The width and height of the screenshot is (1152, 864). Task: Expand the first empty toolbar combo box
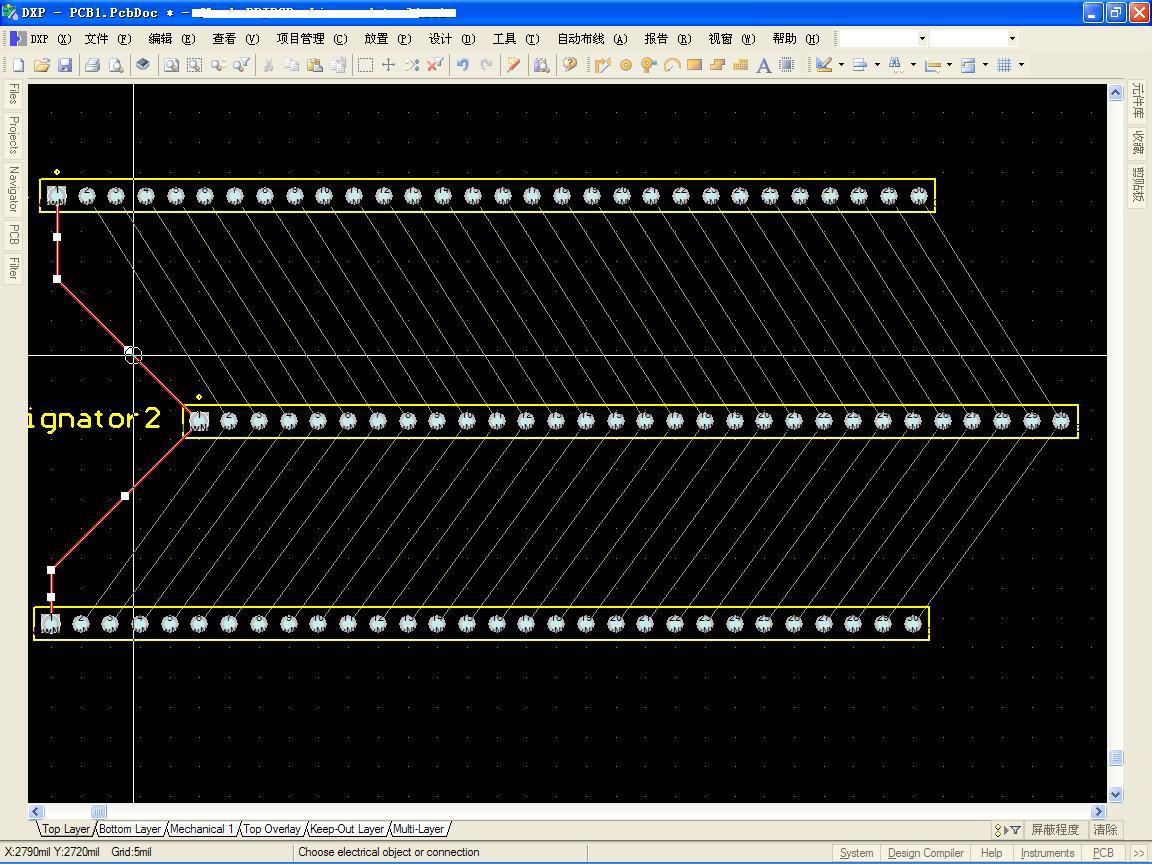point(922,39)
